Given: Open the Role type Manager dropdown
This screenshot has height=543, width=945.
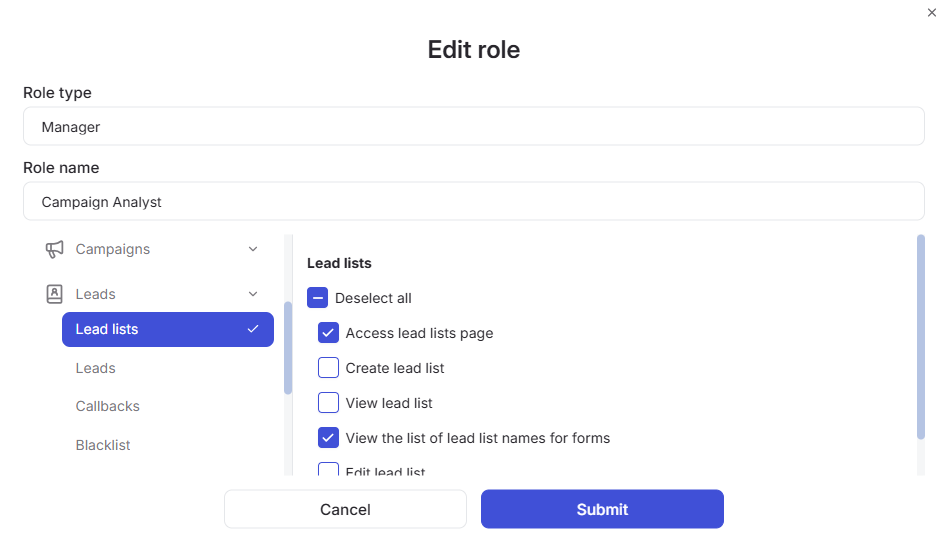Looking at the screenshot, I should tap(474, 127).
